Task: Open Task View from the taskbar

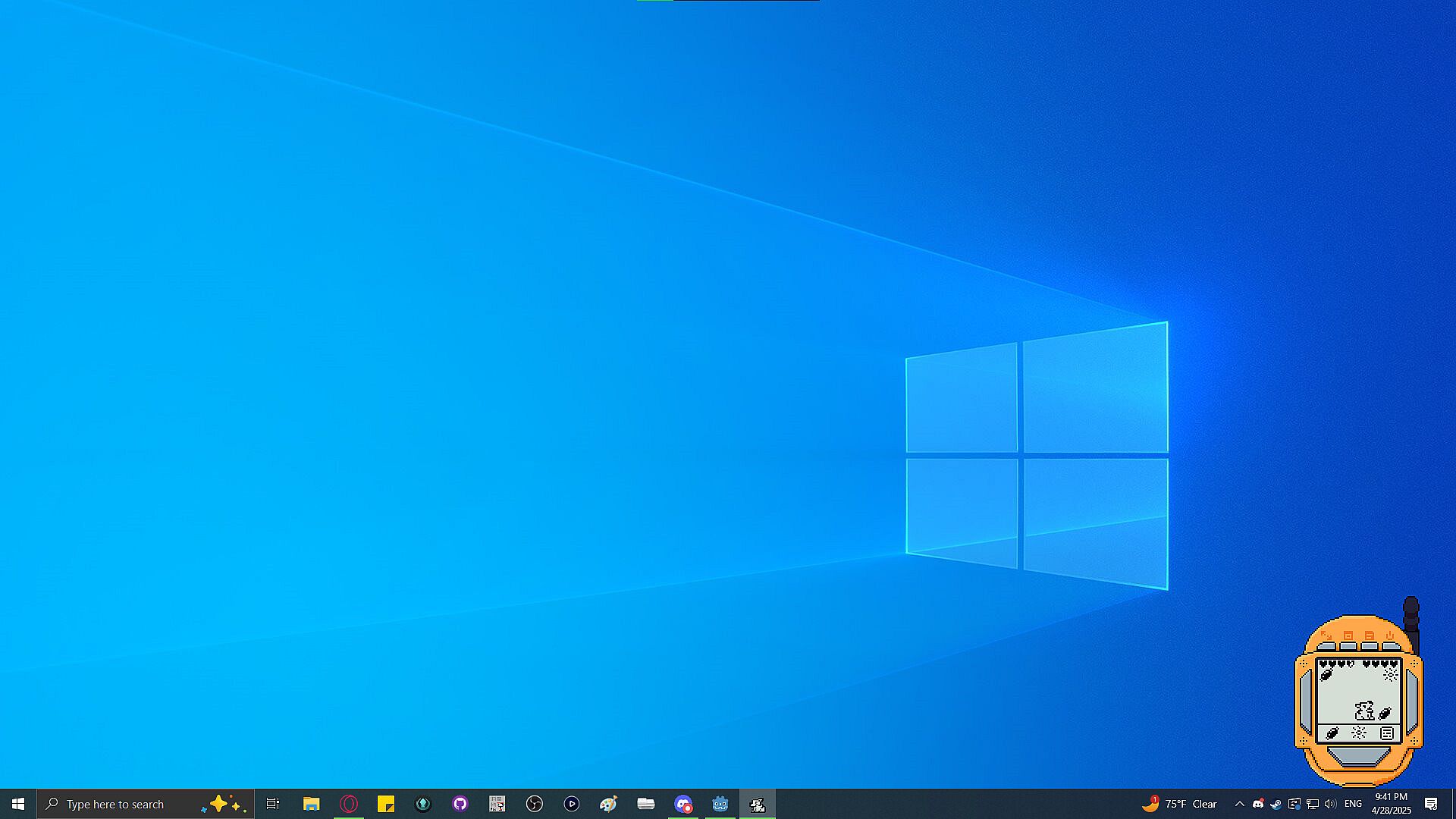Action: coord(273,804)
